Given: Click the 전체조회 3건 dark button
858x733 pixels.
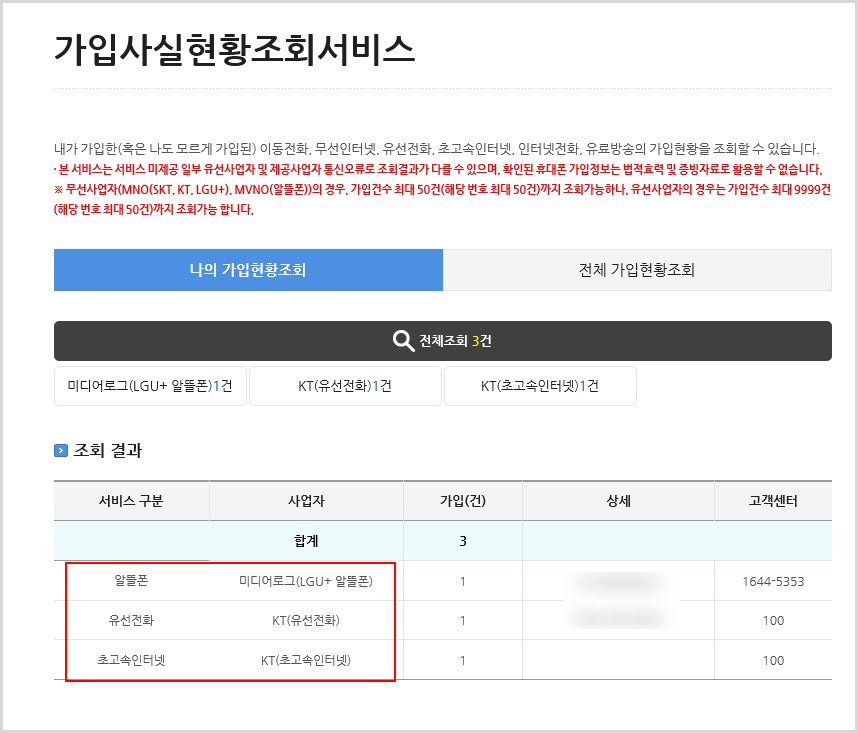Looking at the screenshot, I should tap(443, 341).
